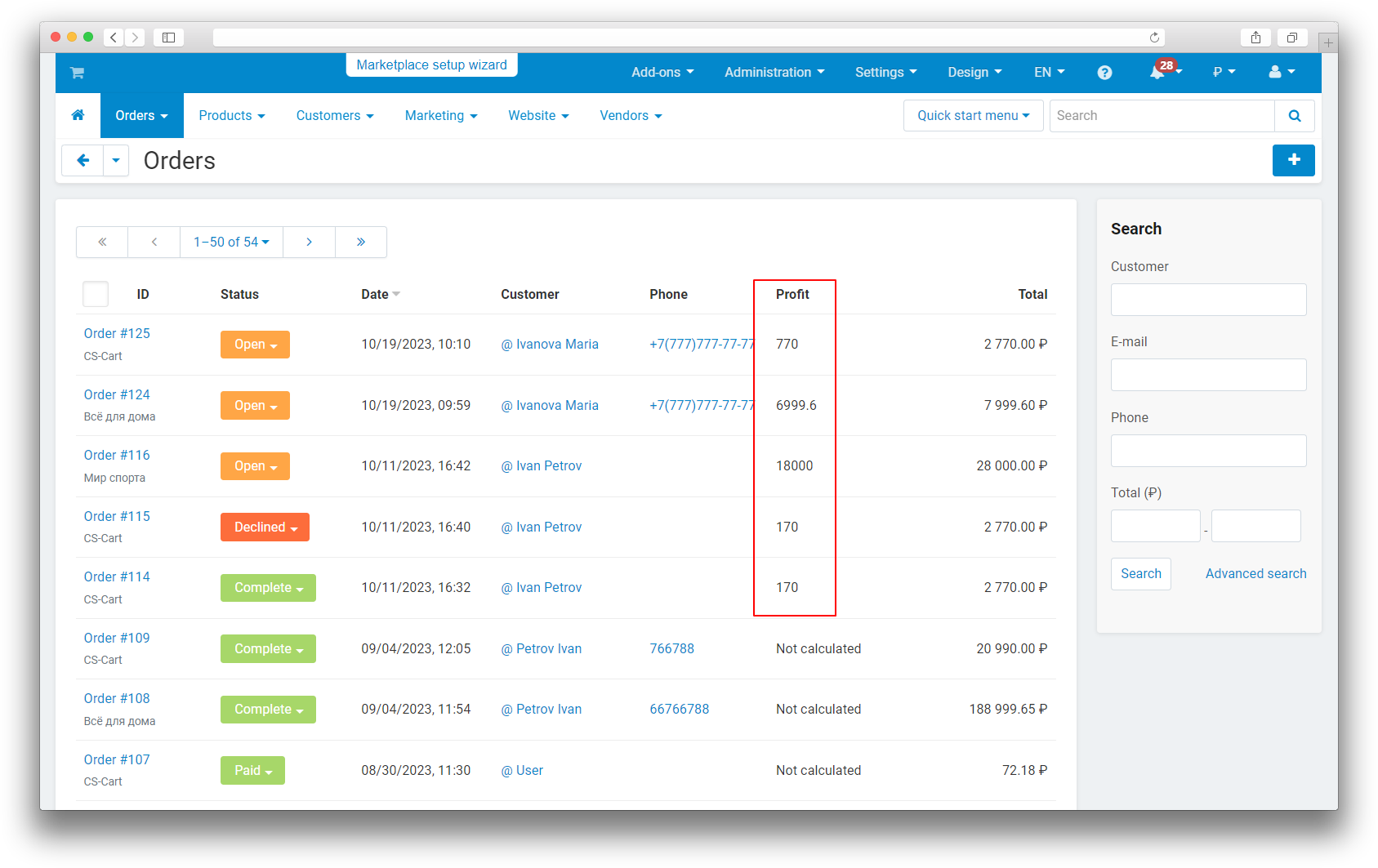The image size is (1378, 868).
Task: Open Order #125 link
Action: (x=117, y=333)
